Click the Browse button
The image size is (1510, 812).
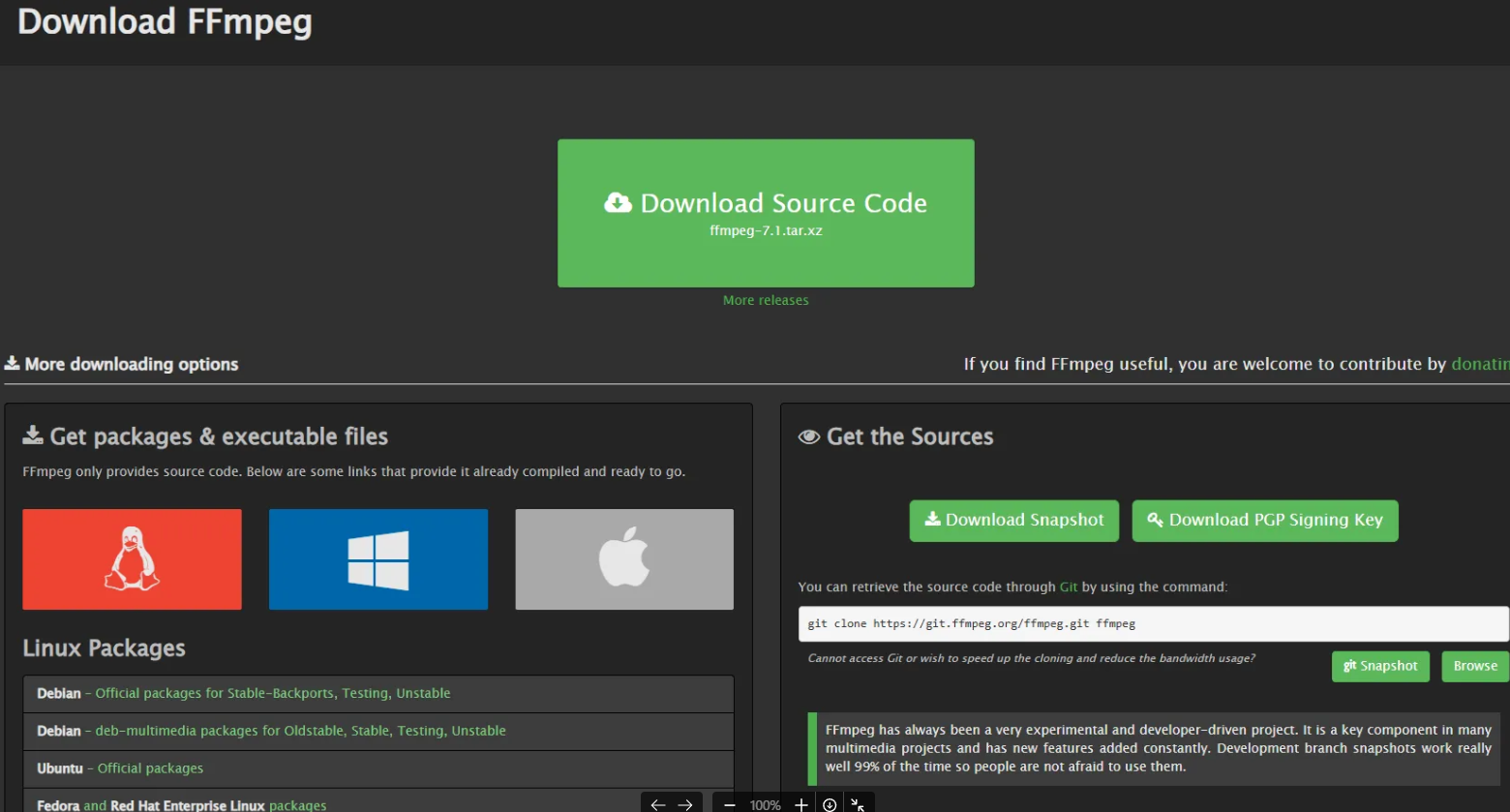[1475, 666]
